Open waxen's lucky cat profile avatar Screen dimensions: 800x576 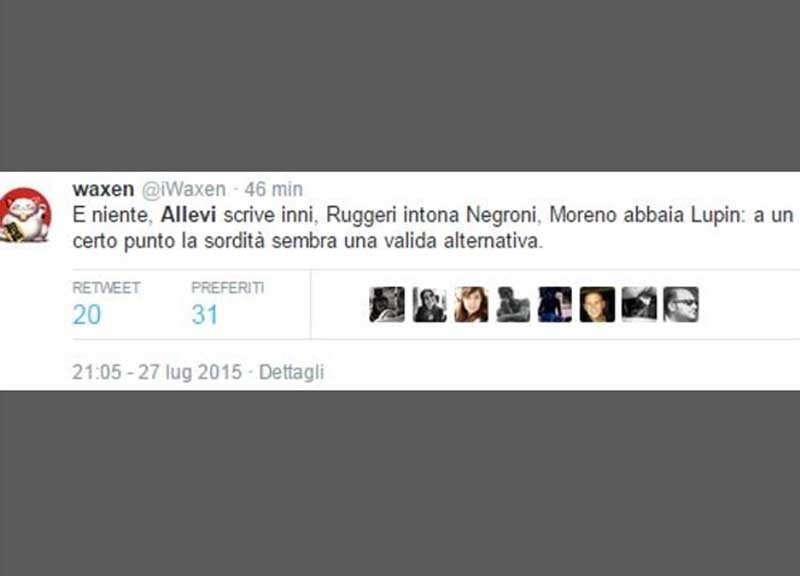click(26, 215)
